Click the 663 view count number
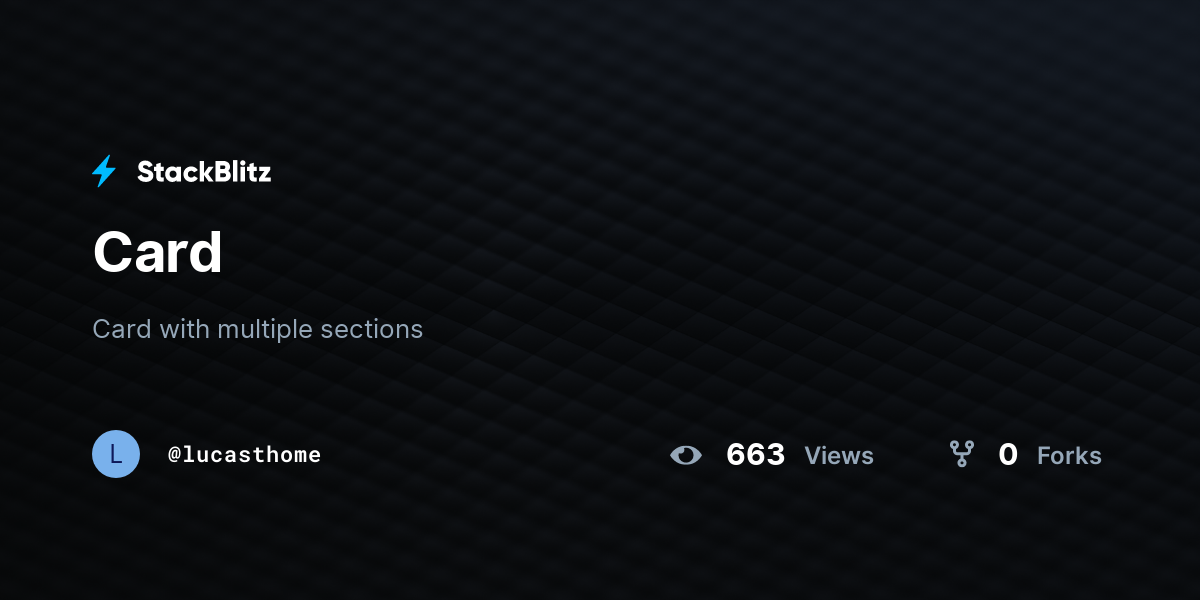The width and height of the screenshot is (1200, 600). tap(755, 455)
